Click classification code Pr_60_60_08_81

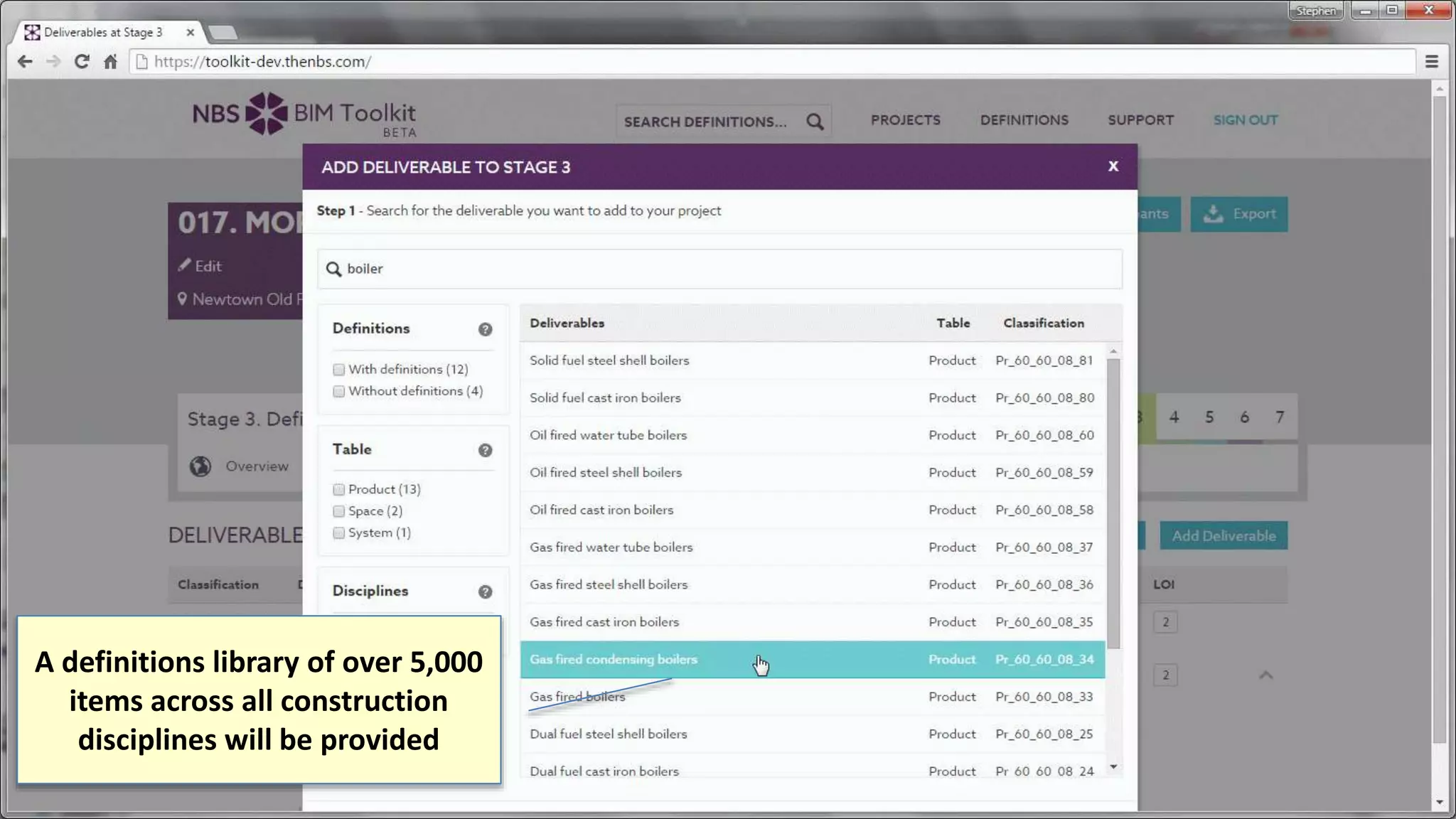[1044, 360]
